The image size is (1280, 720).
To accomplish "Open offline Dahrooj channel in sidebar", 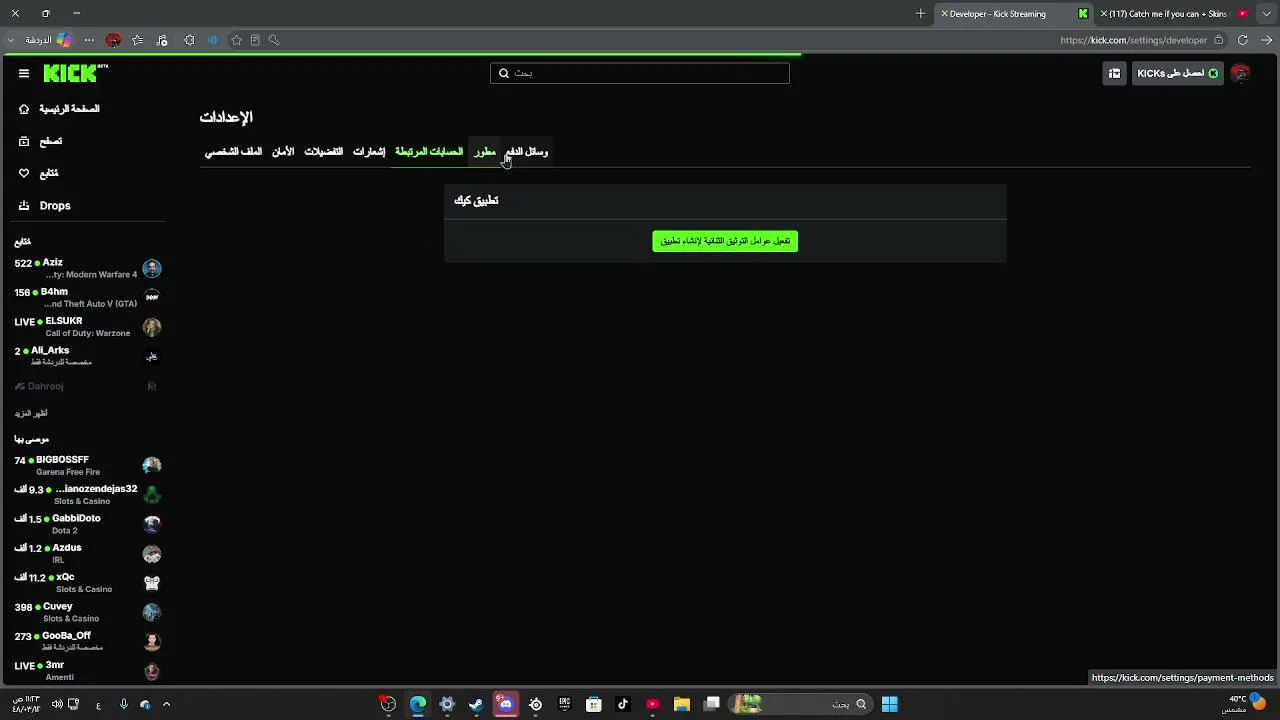I will (x=88, y=386).
